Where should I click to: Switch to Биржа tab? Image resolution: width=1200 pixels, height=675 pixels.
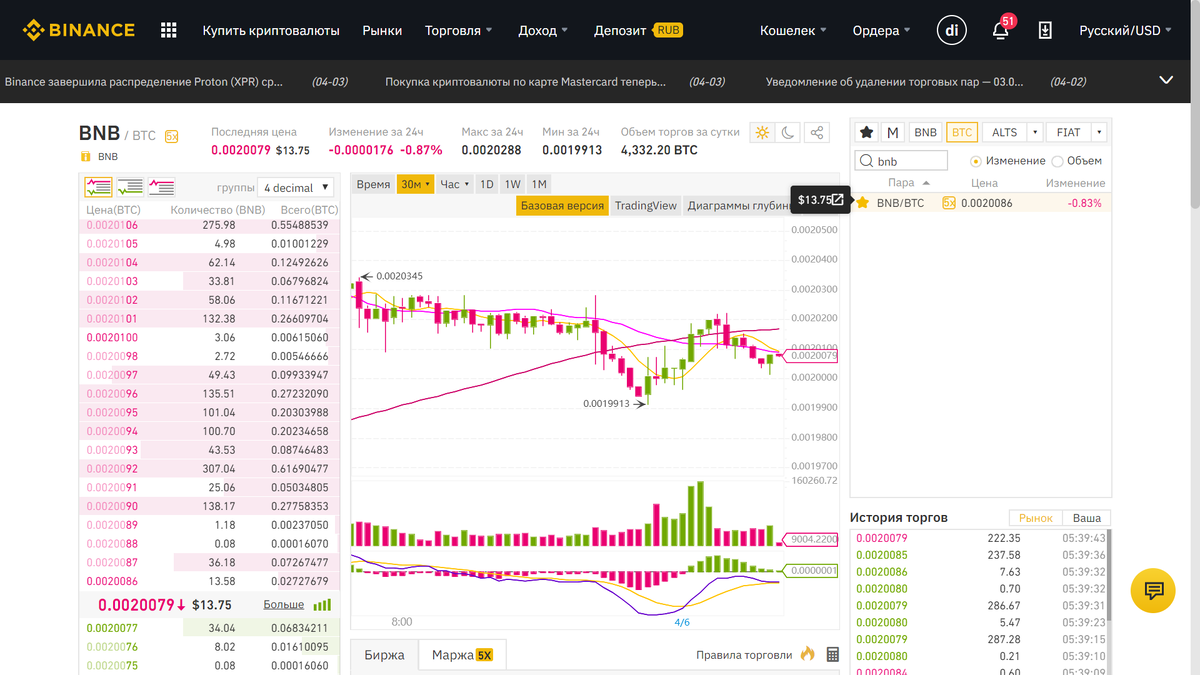[385, 655]
